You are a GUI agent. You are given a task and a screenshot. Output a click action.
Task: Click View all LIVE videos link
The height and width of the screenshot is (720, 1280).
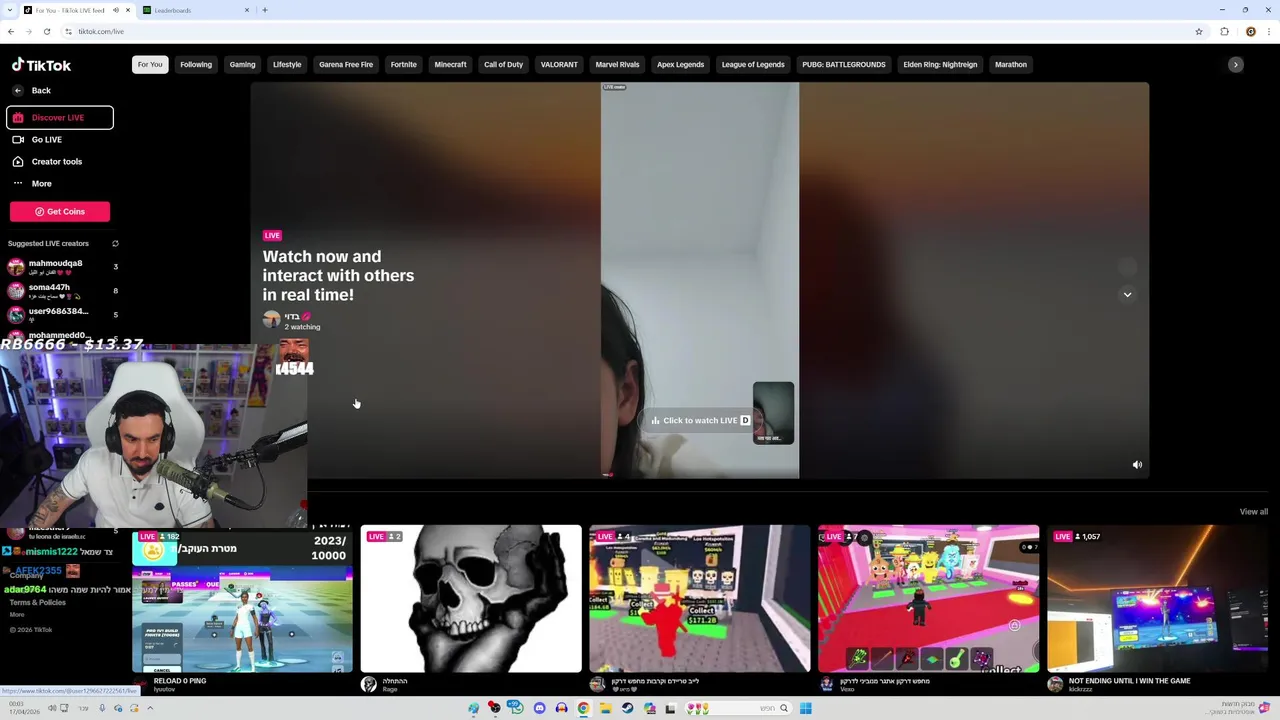click(x=1253, y=512)
